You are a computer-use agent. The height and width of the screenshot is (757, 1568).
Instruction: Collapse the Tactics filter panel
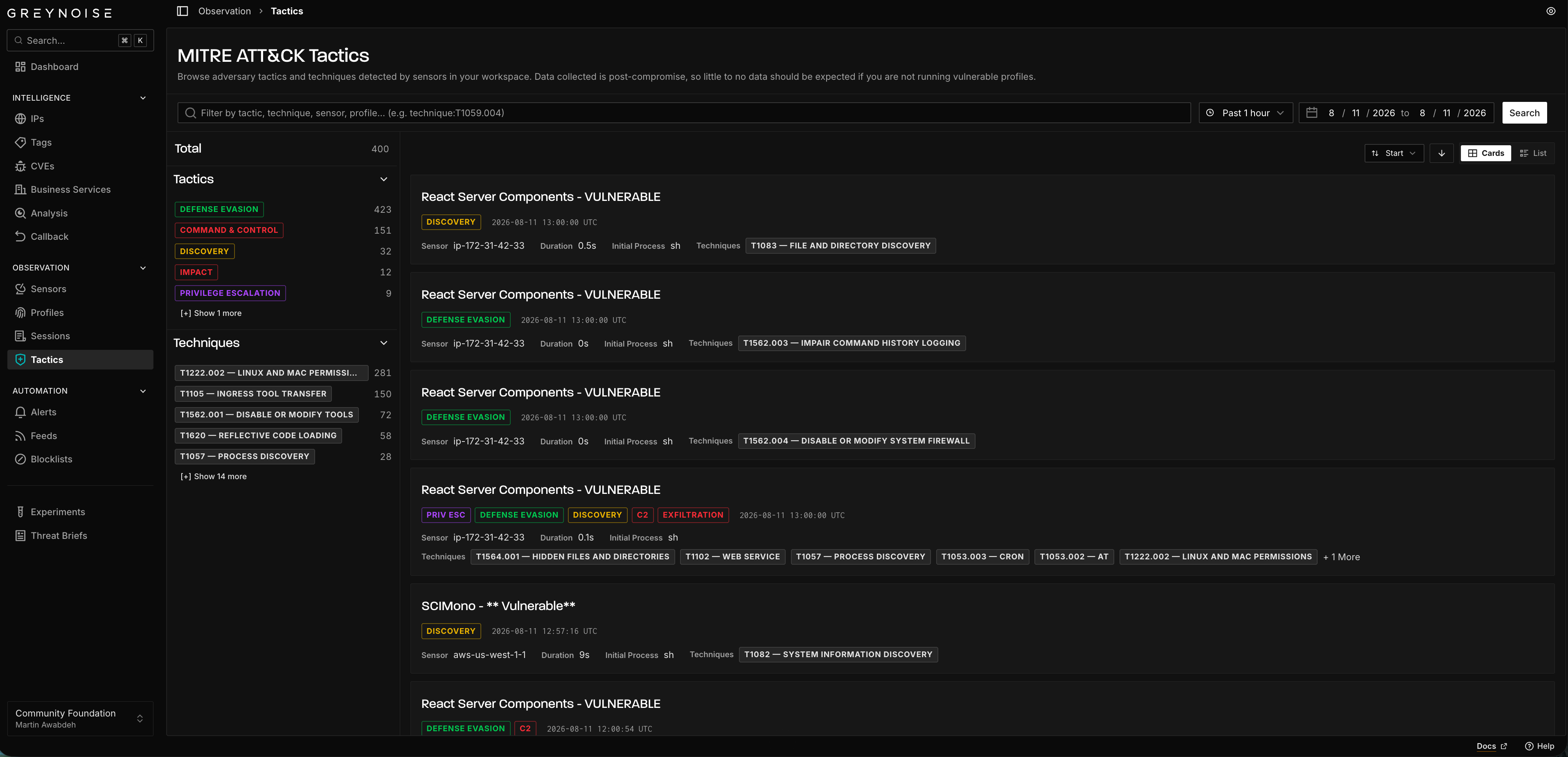[383, 179]
